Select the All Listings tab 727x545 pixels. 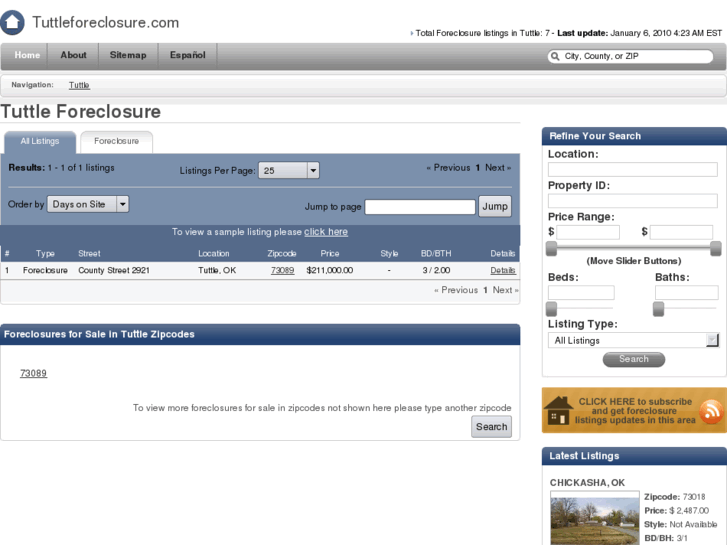40,141
